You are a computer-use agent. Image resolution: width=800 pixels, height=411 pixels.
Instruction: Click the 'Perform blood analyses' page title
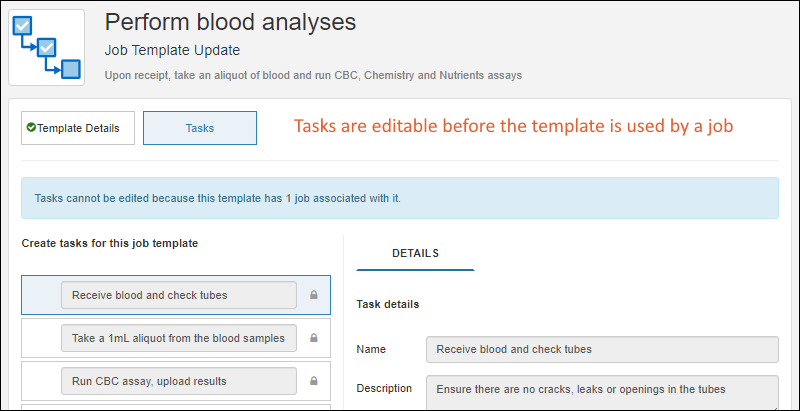(230, 21)
